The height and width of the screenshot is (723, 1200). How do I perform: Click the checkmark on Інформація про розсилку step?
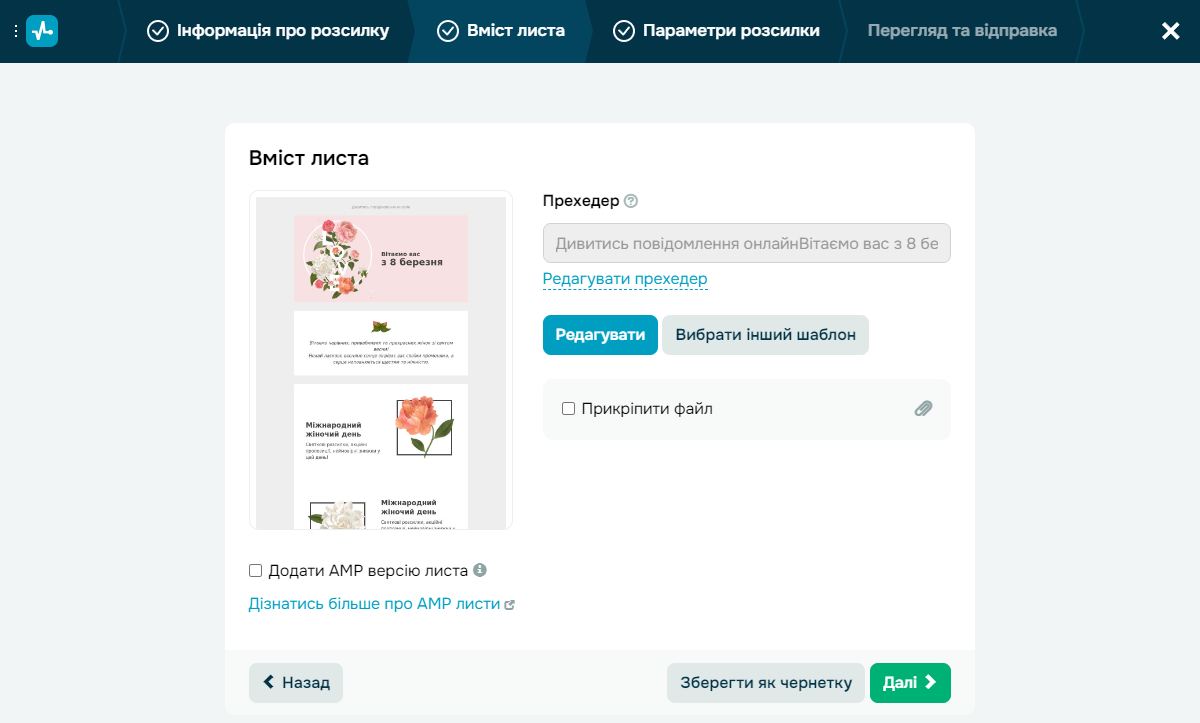(157, 30)
